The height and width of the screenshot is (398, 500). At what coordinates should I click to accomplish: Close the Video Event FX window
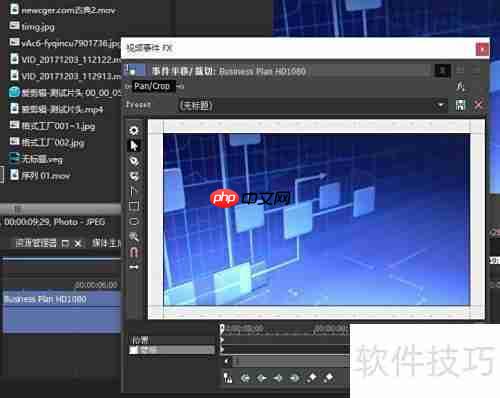click(x=482, y=49)
